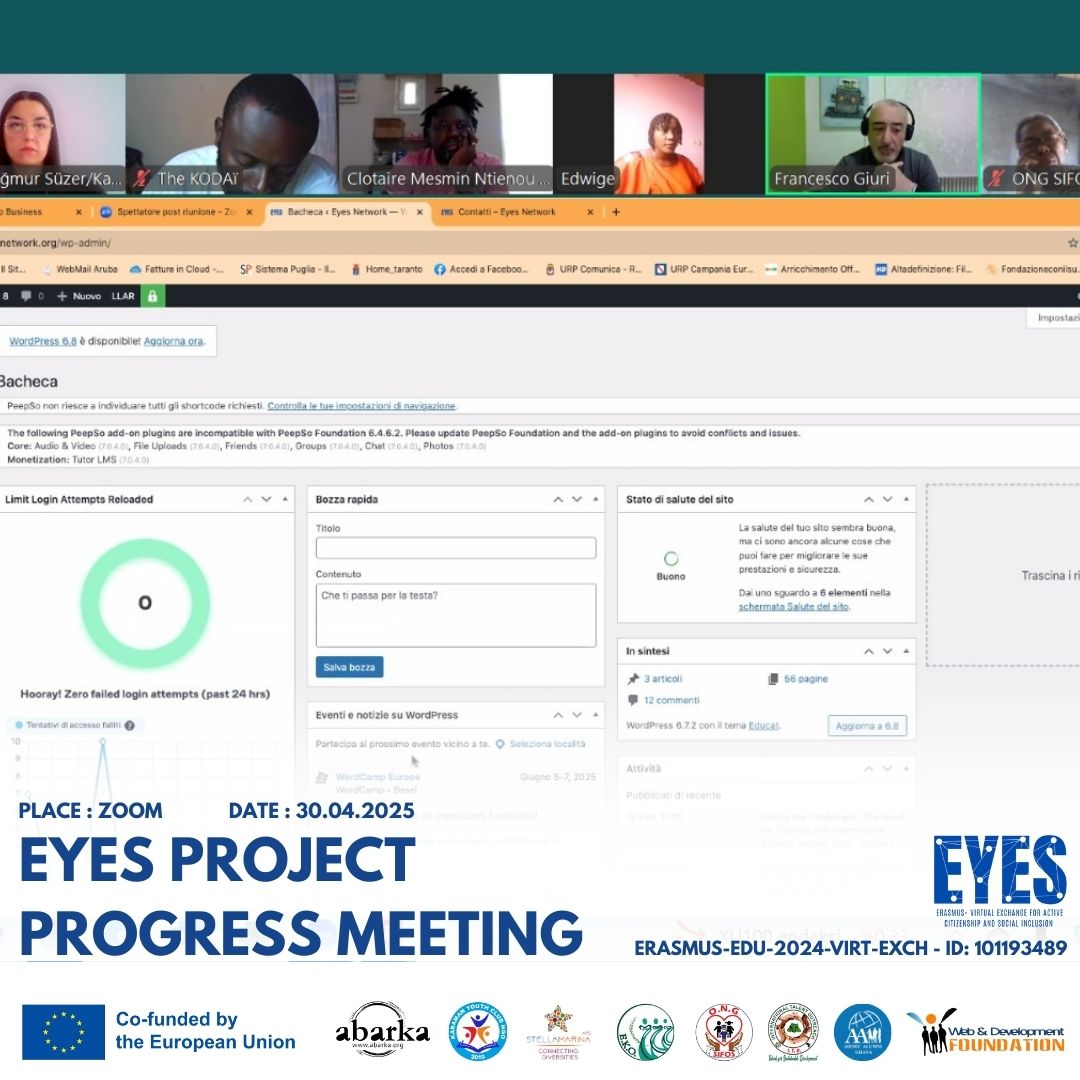Select Clotaire Mesmin Ntienou's video tile
The height and width of the screenshot is (1080, 1080).
tap(446, 134)
